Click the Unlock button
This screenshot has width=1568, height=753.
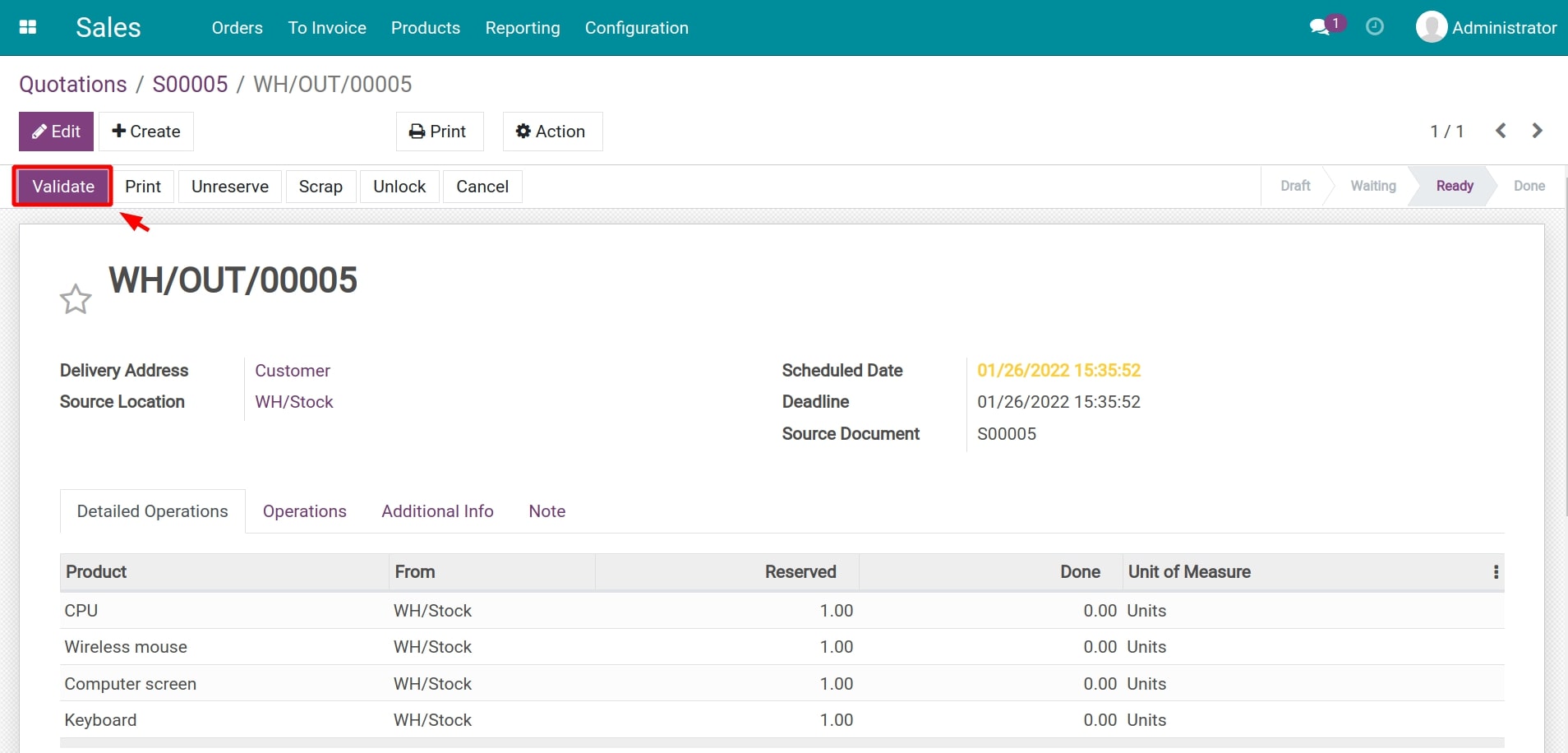pyautogui.click(x=399, y=187)
